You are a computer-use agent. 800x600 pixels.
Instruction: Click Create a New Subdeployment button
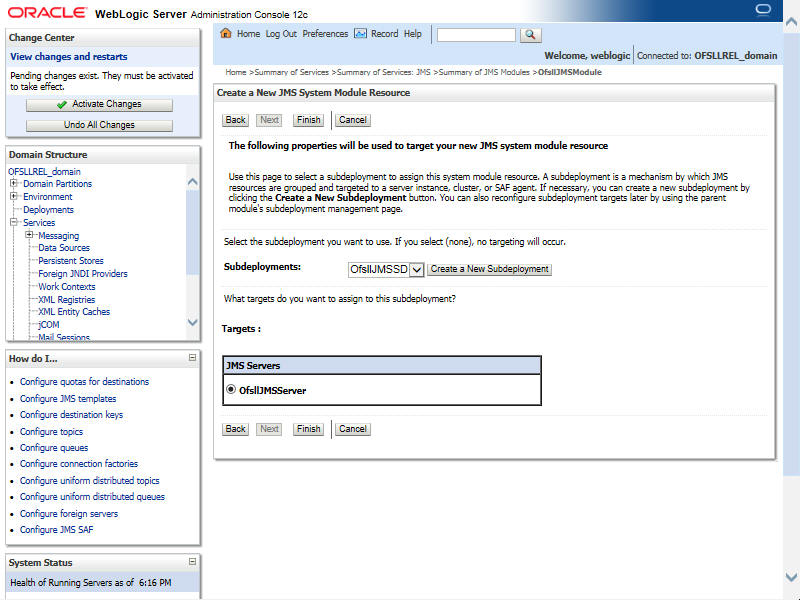489,269
